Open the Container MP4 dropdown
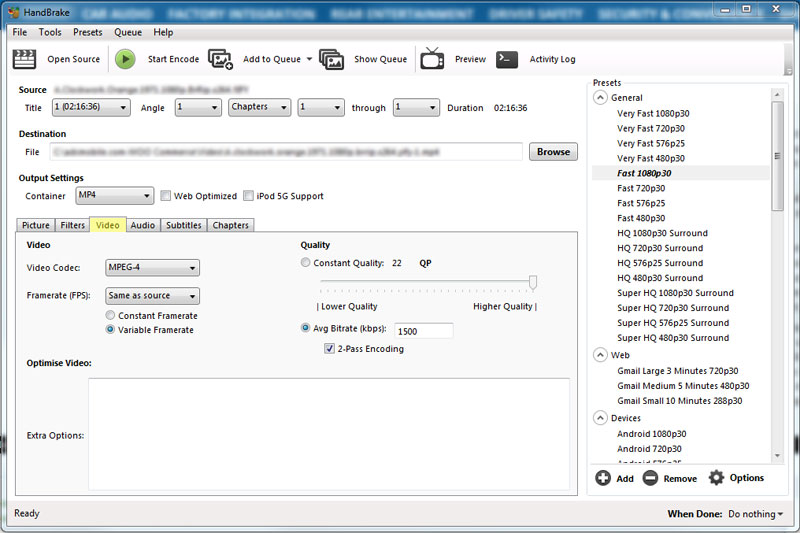The image size is (800, 533). coord(115,195)
